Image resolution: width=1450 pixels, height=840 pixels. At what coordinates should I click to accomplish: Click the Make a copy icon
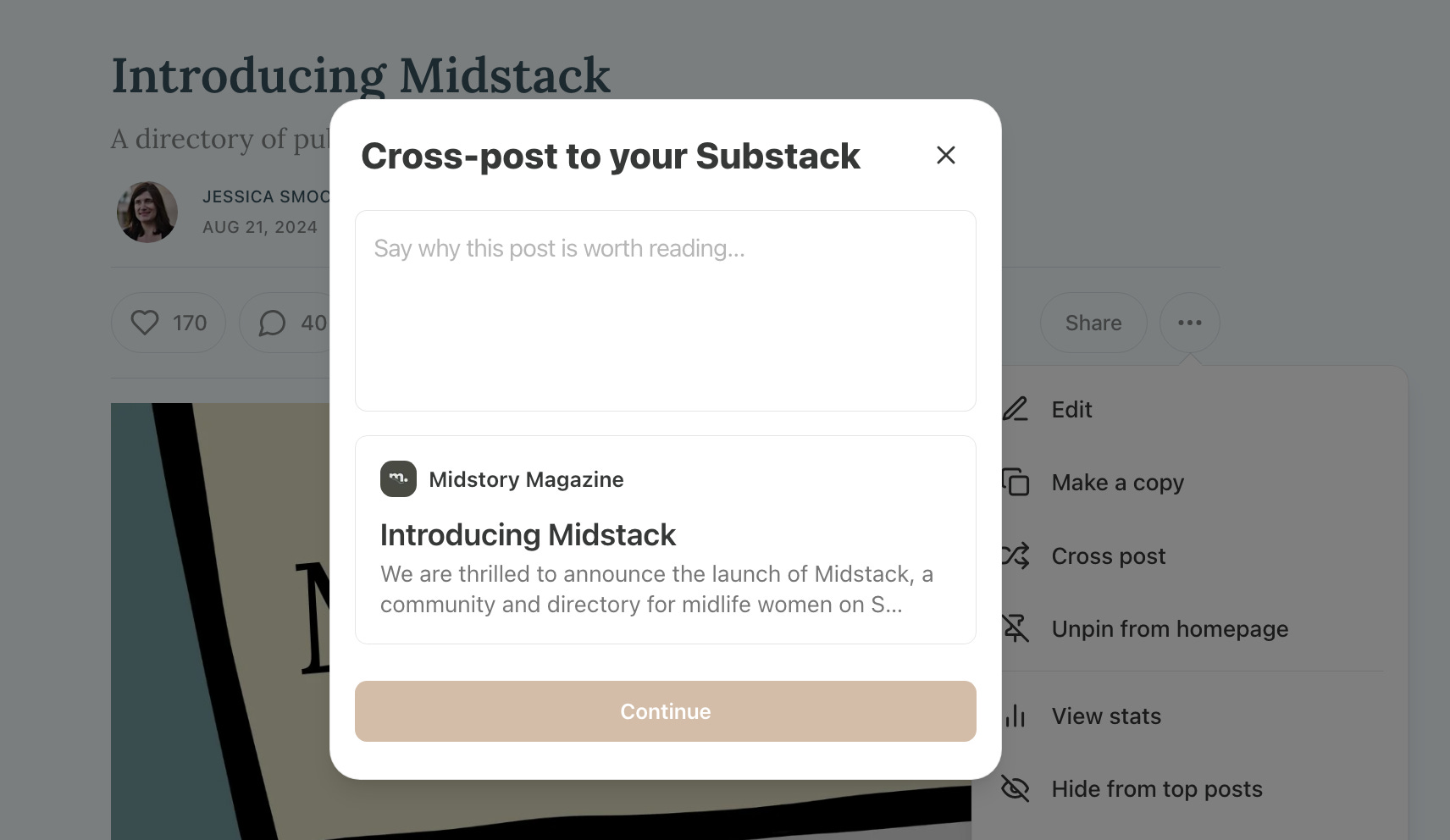click(1015, 482)
